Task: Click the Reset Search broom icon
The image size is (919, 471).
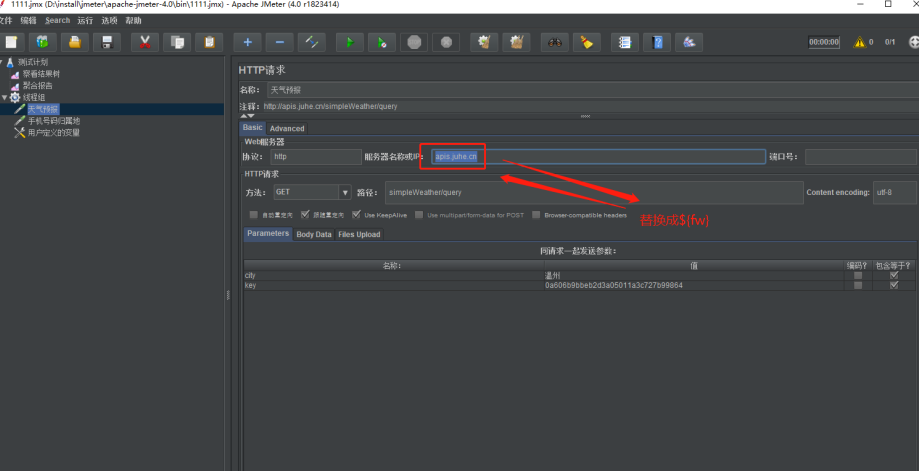Action: [587, 42]
